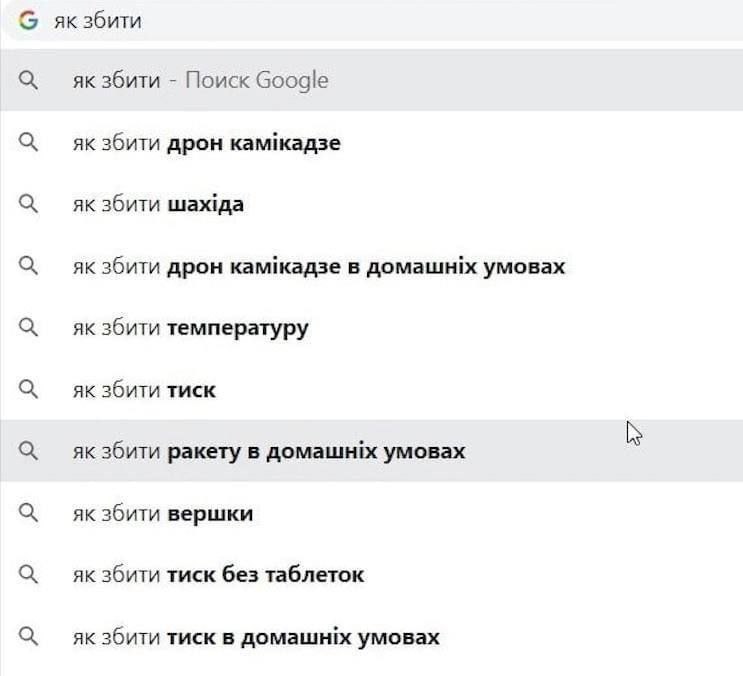Choose 'як збити тиск без таблеток'
The image size is (743, 676).
(x=372, y=575)
